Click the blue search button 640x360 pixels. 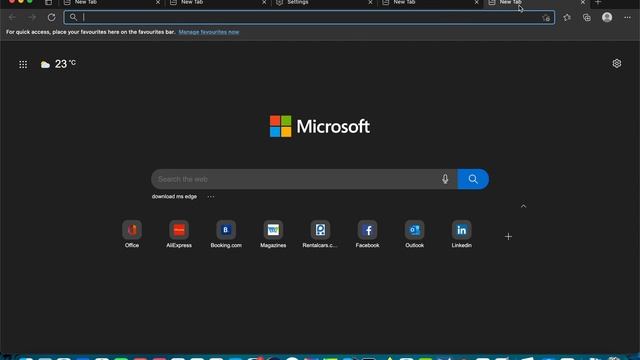pos(473,179)
